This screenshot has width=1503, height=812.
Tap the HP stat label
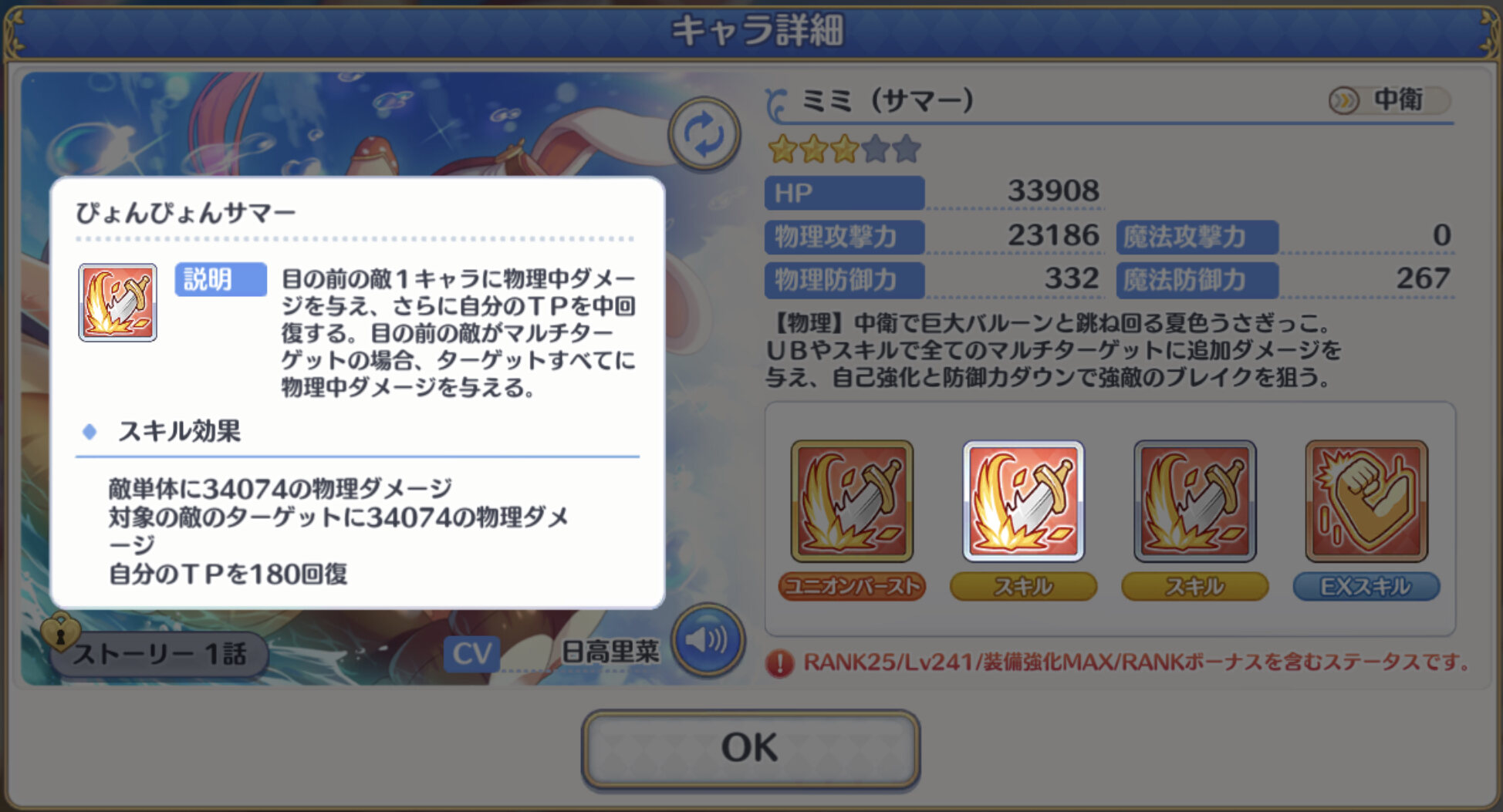click(844, 193)
